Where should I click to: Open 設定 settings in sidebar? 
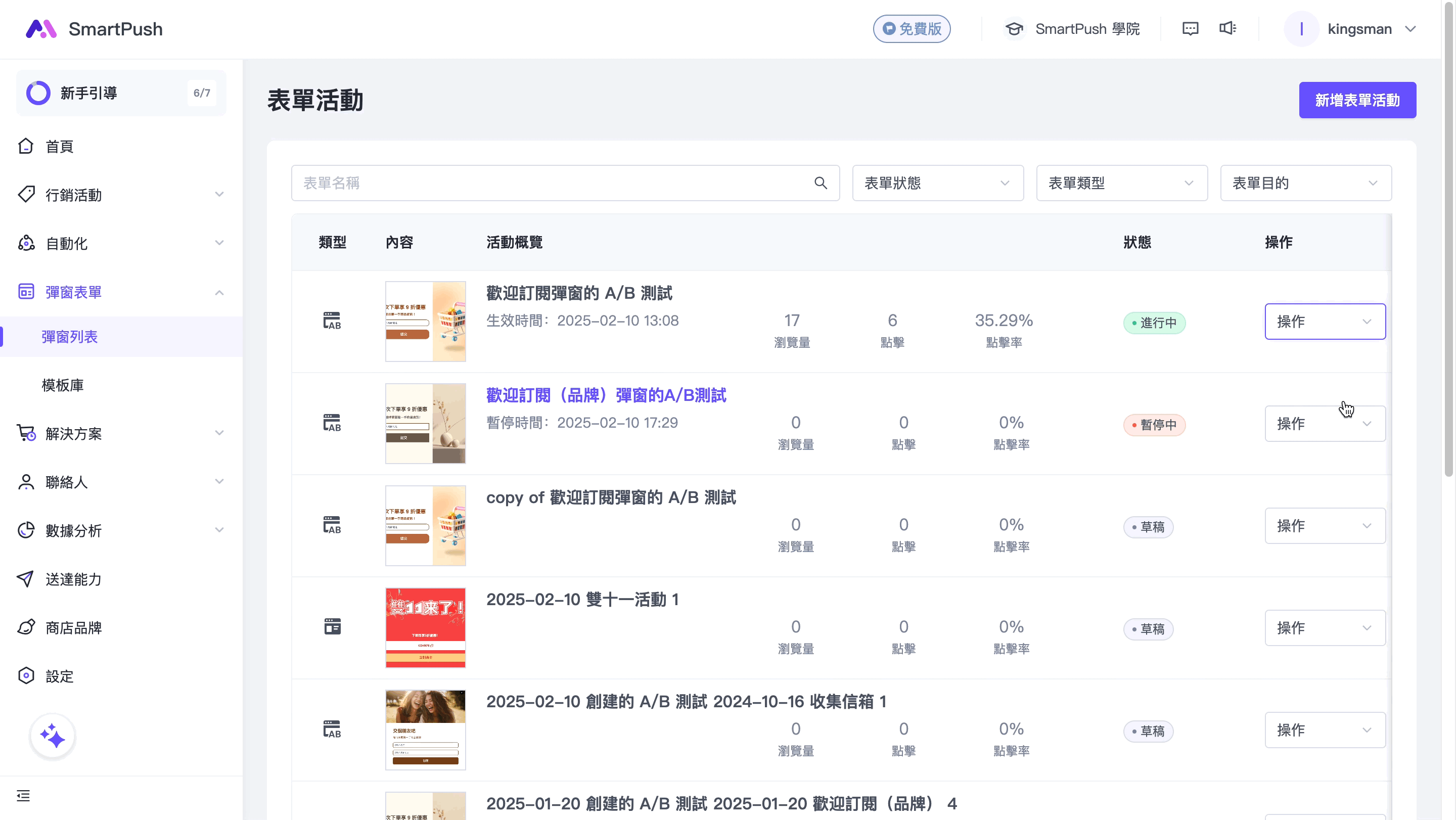(59, 676)
